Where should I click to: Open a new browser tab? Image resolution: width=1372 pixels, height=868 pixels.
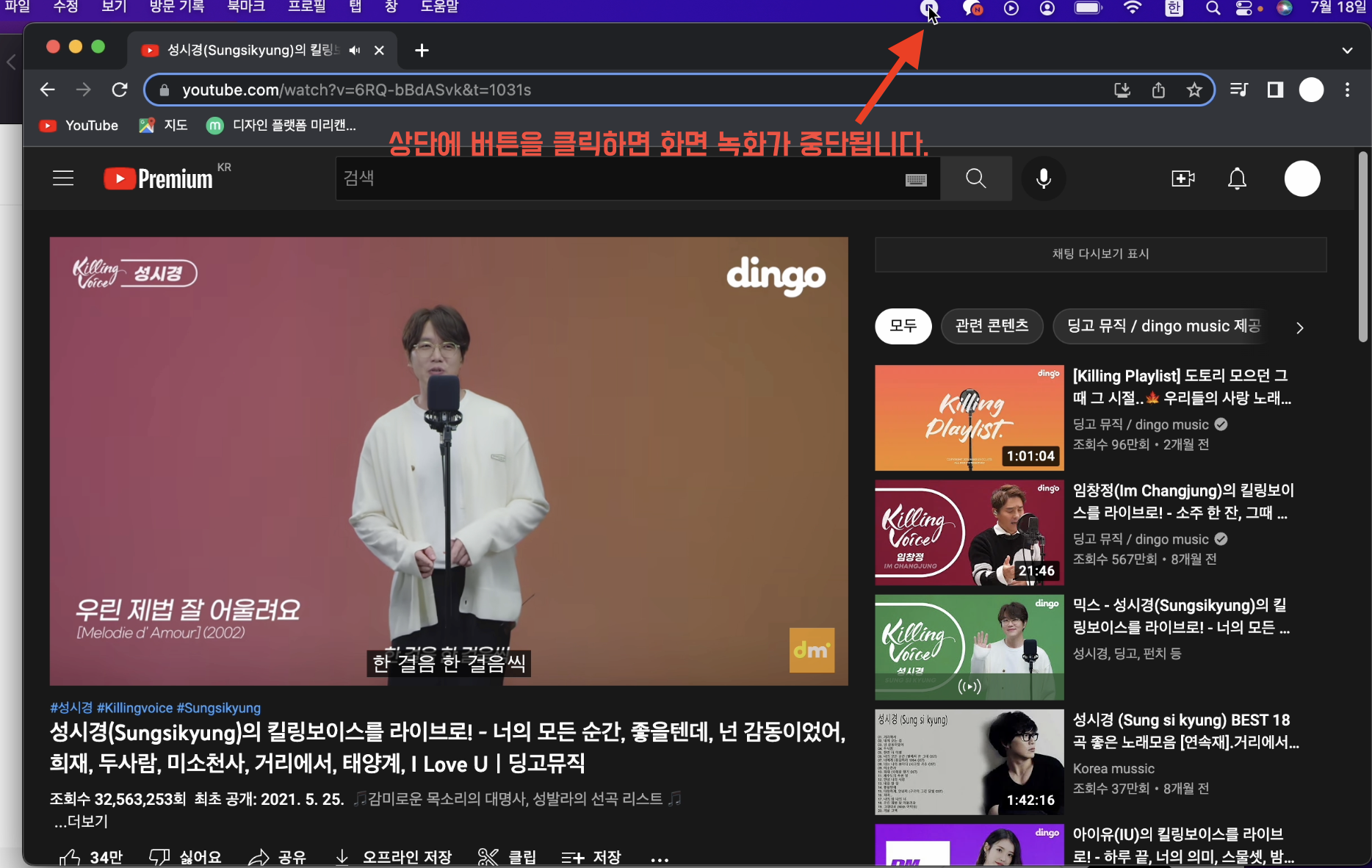[422, 50]
